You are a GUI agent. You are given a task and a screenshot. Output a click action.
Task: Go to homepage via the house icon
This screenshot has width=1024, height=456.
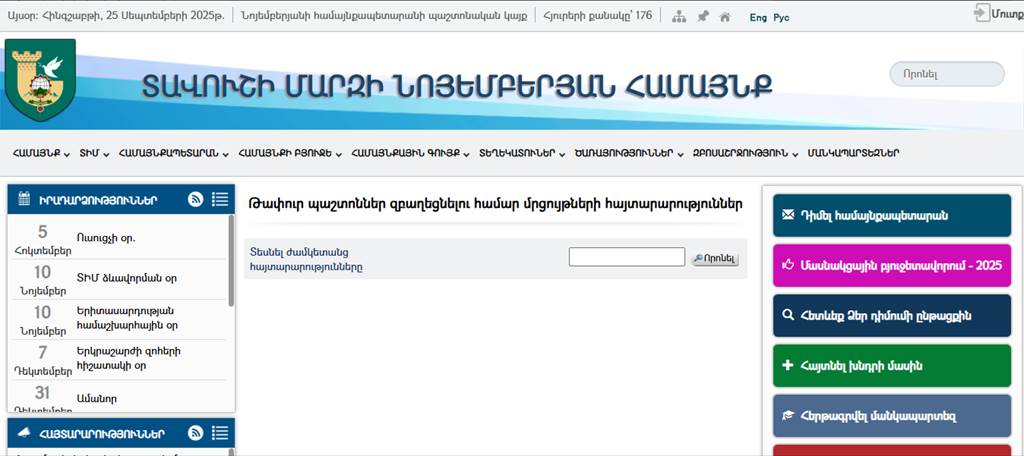tap(725, 17)
